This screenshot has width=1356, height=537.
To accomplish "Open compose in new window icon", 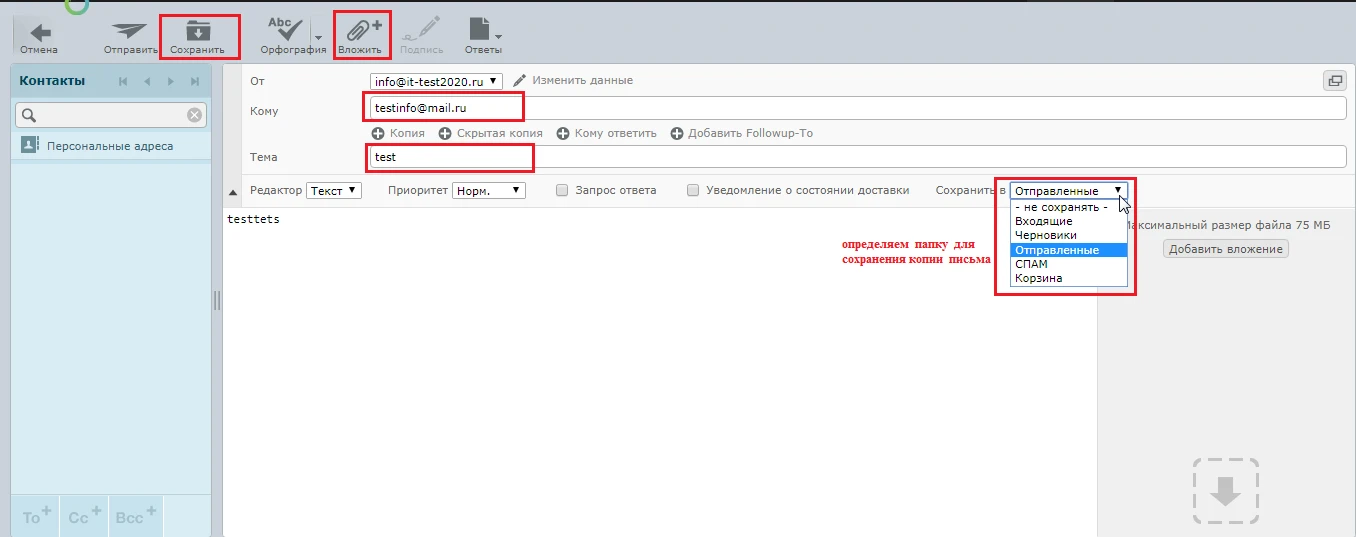I will click(x=1334, y=81).
